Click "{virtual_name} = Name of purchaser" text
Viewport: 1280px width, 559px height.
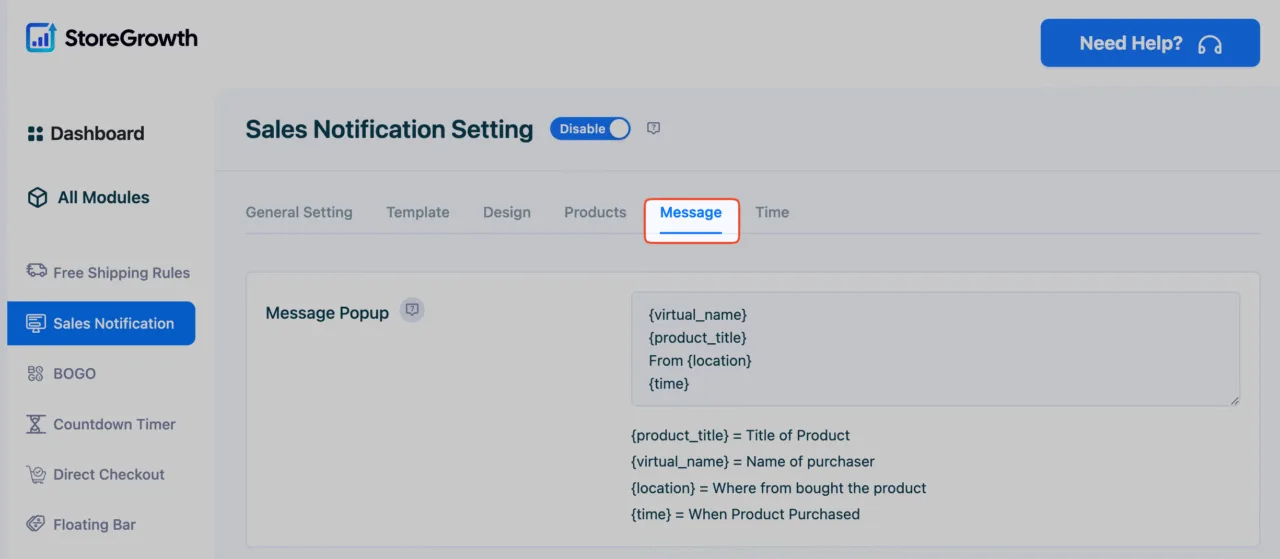pyautogui.click(x=753, y=462)
